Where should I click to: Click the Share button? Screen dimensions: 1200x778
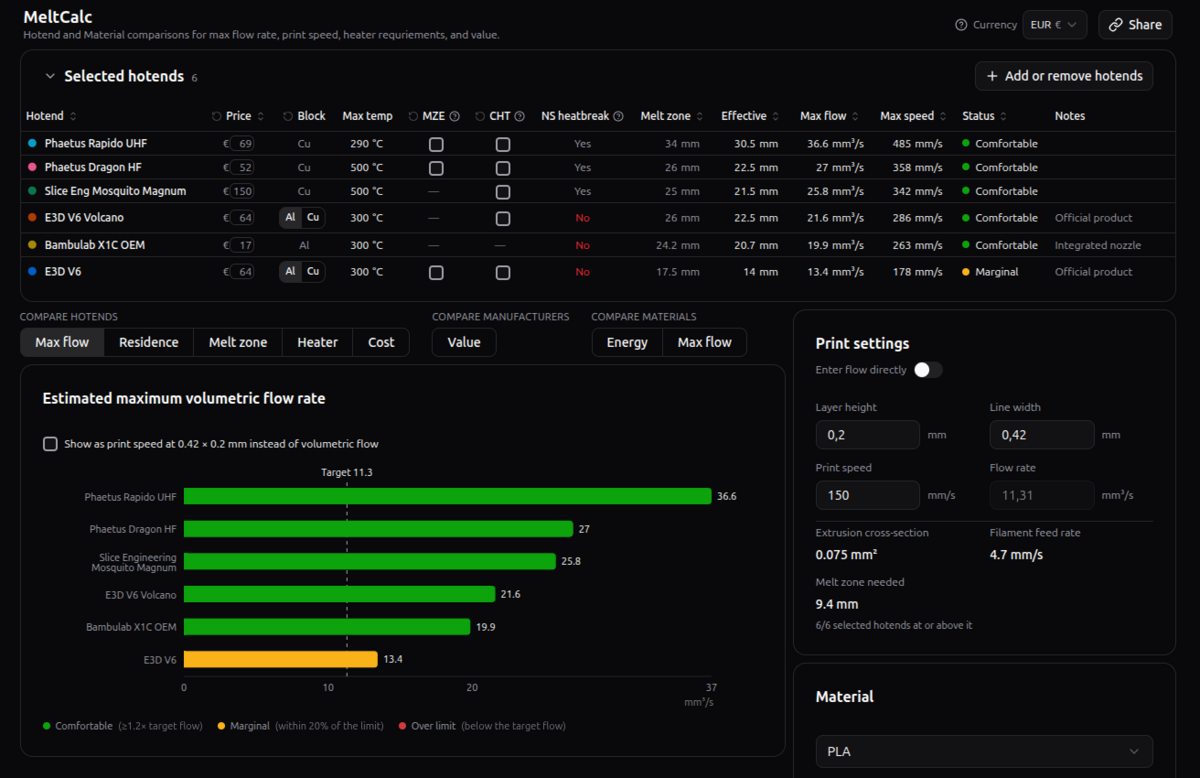[1135, 25]
